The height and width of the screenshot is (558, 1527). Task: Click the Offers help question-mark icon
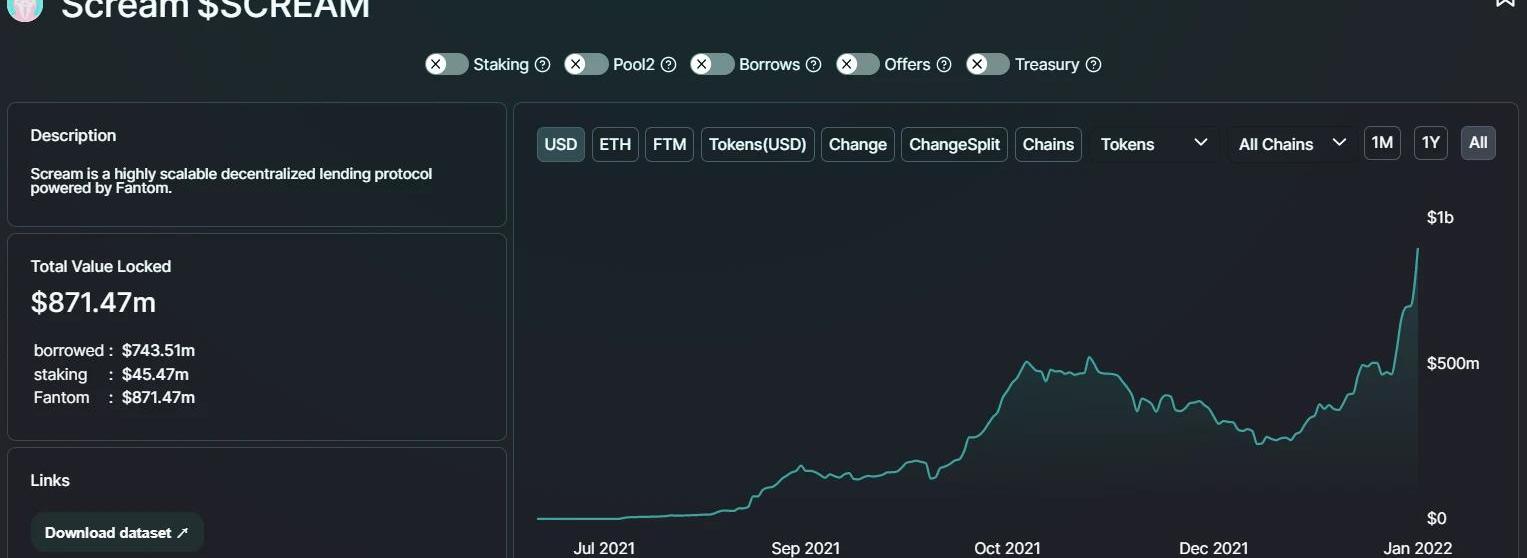click(944, 65)
